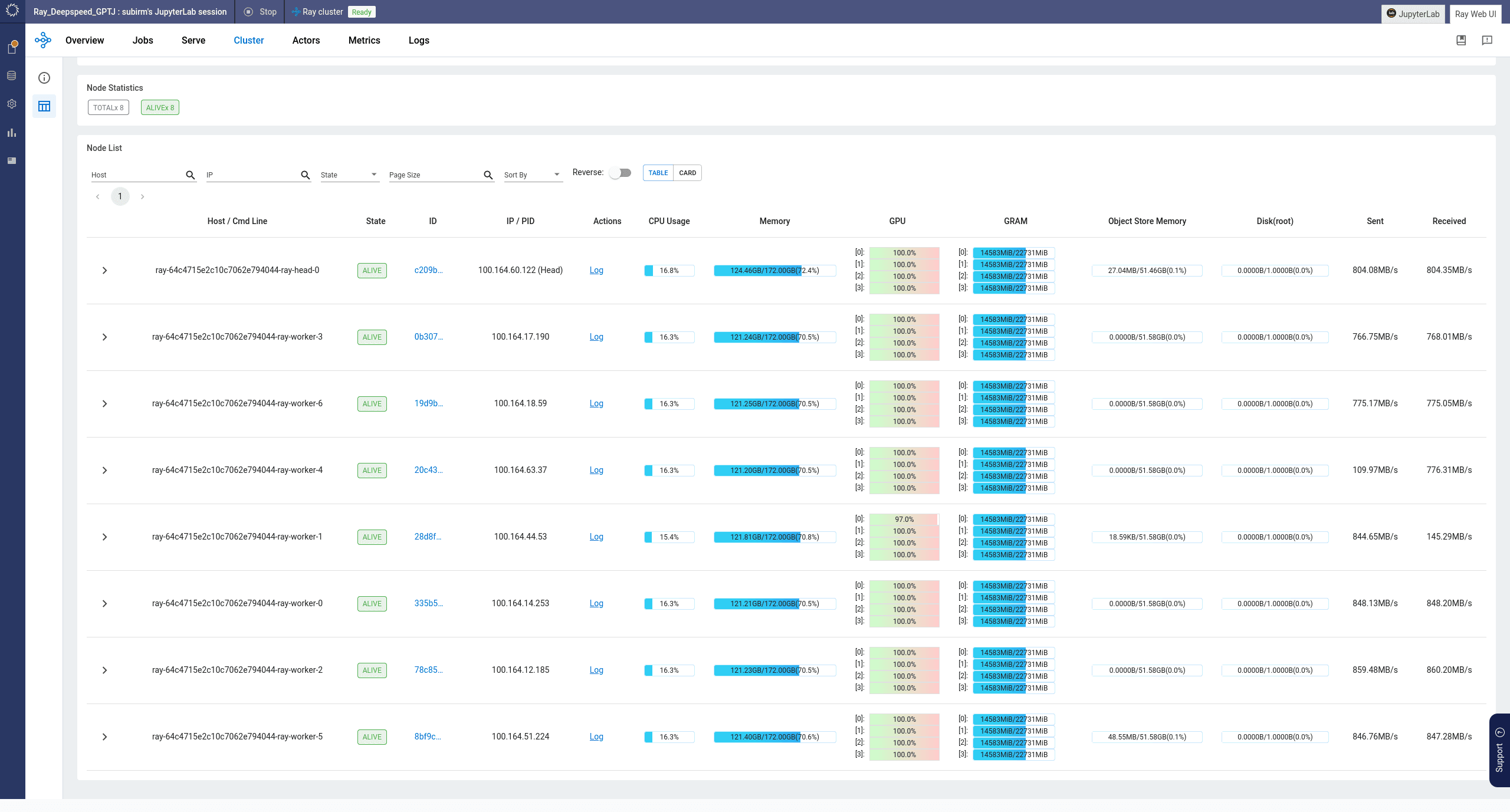Select the table view icon in the side panel
The height and width of the screenshot is (812, 1510).
(44, 106)
